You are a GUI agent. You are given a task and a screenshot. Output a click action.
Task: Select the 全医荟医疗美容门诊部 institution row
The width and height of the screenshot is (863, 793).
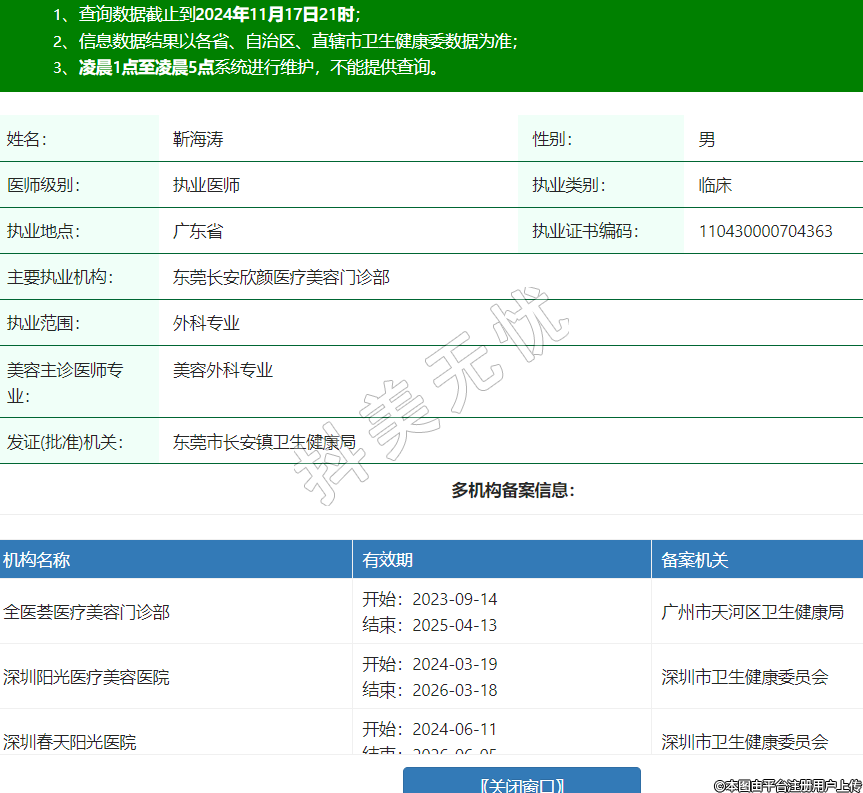tap(87, 612)
